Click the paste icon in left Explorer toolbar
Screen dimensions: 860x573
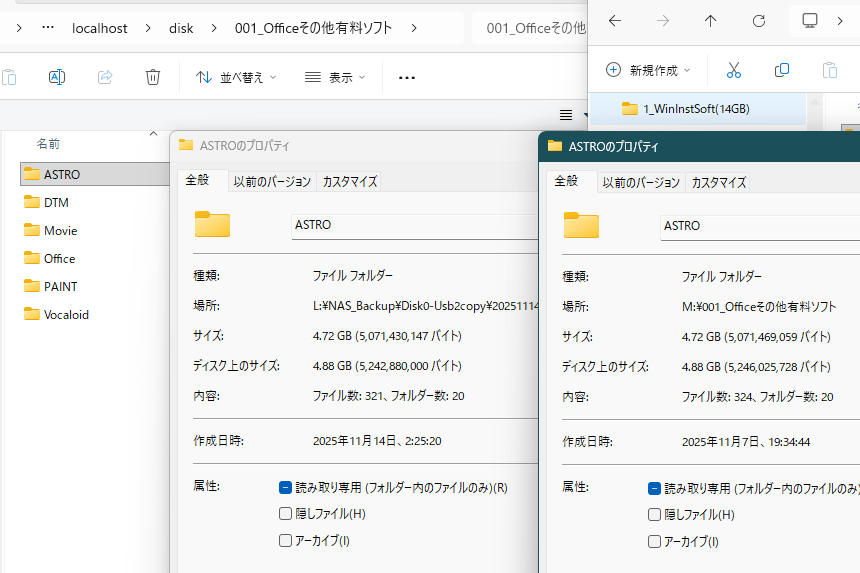point(9,77)
